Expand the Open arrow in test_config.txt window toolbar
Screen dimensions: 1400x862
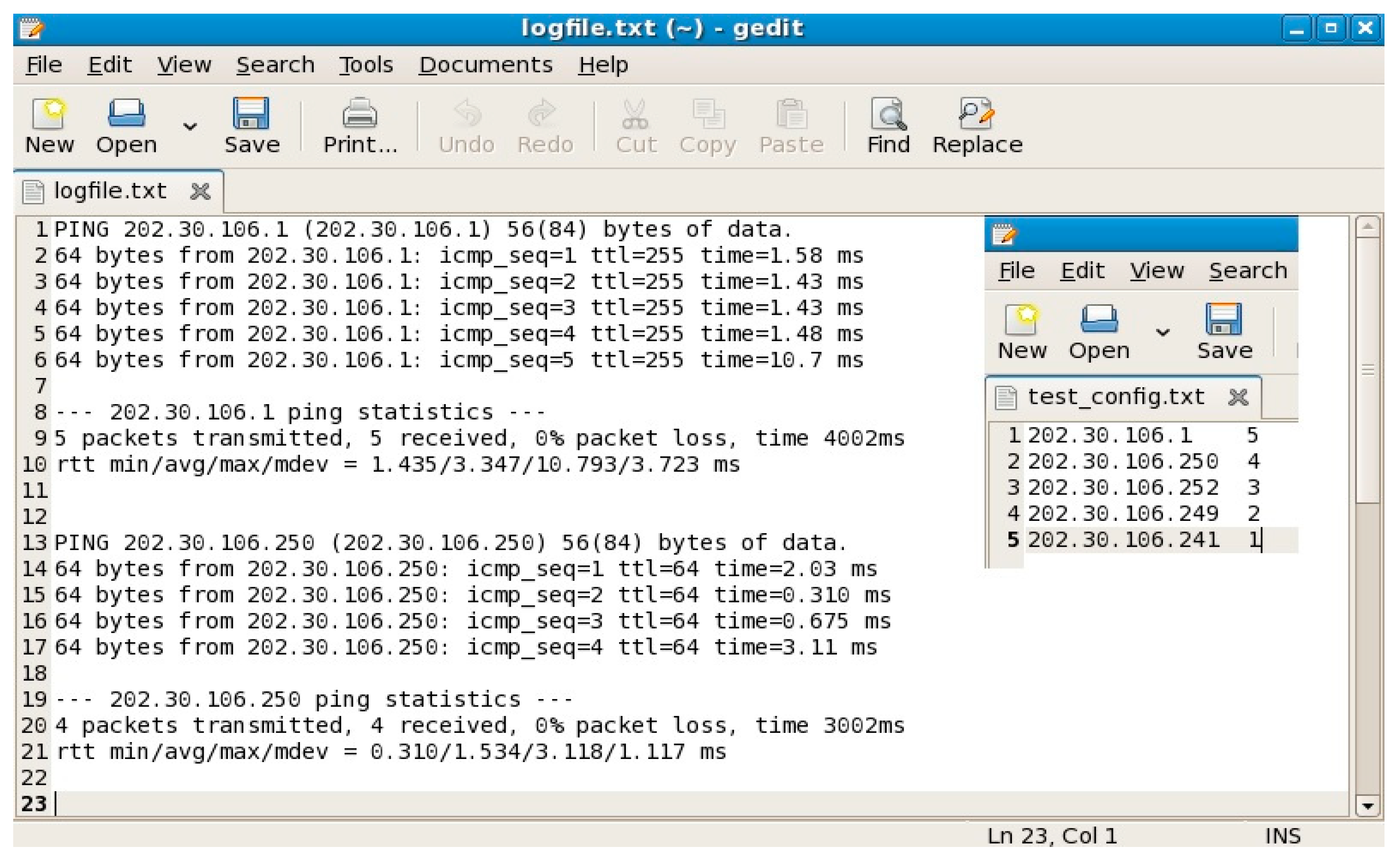tap(1163, 332)
